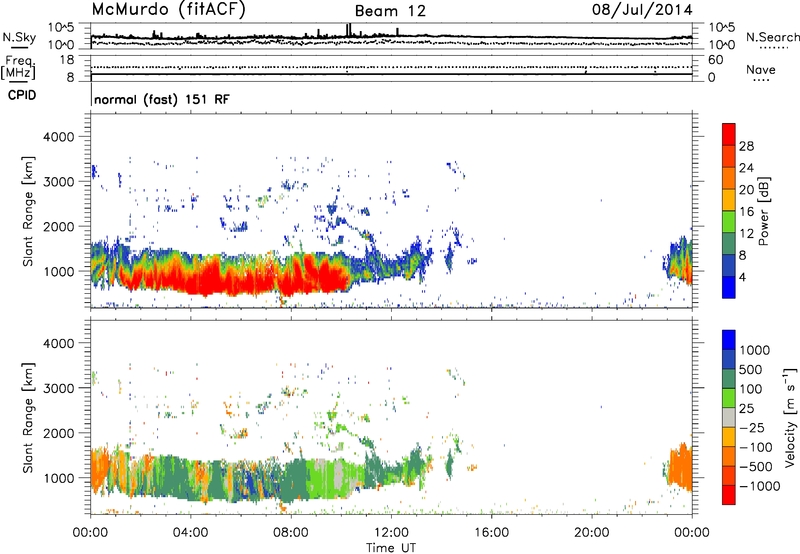Viewport: 800px width, 554px height.
Task: Click the 16:00 time axis label
Action: click(x=491, y=533)
